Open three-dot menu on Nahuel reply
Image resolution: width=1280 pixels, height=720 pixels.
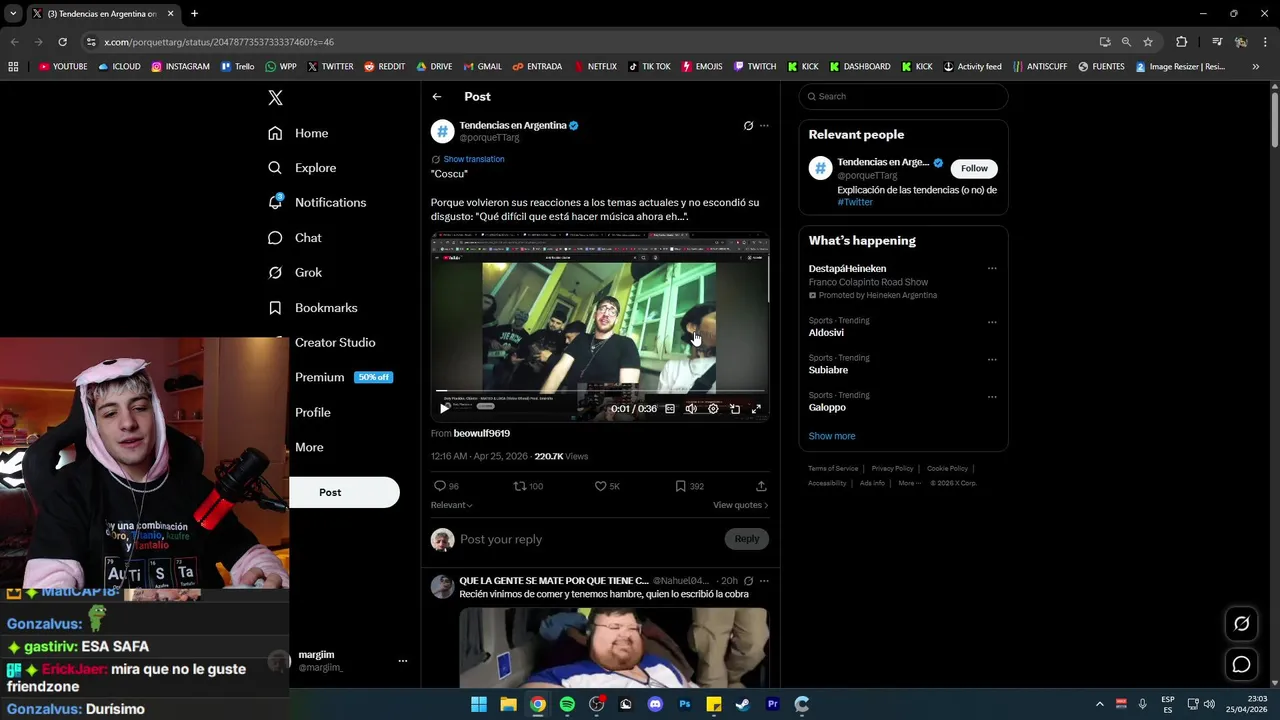click(x=764, y=581)
